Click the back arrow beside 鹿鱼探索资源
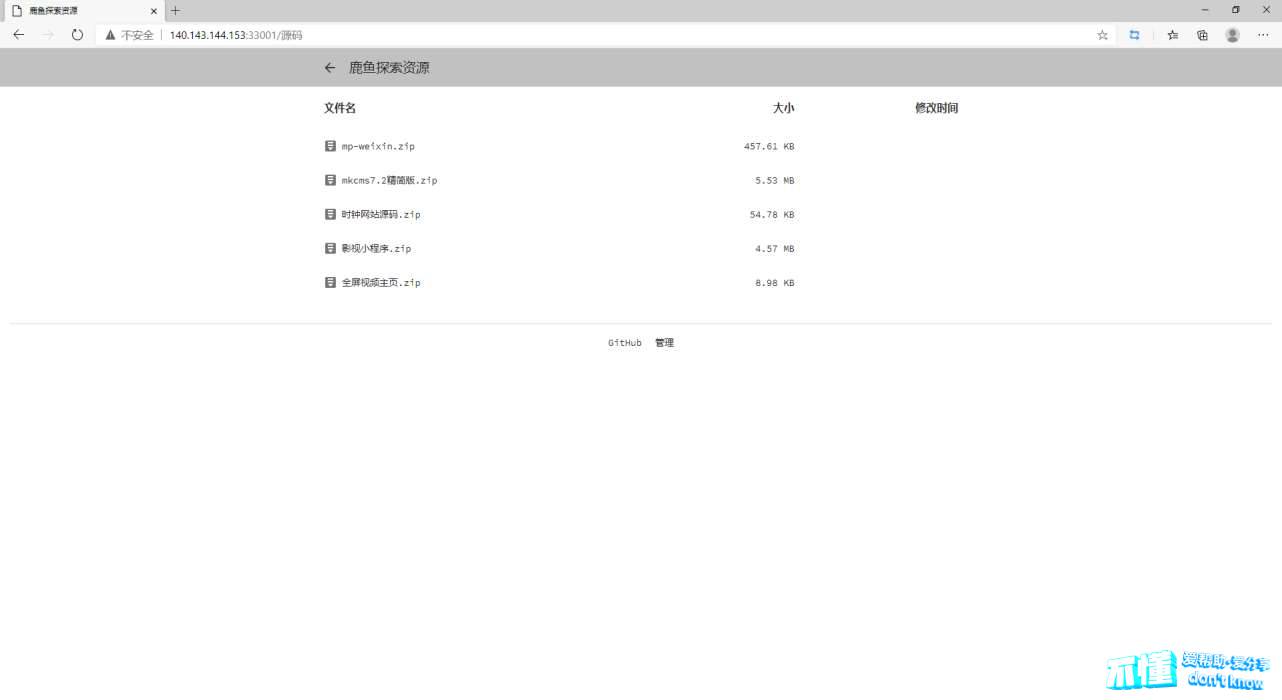Screen dimensions: 1282x700 pyautogui.click(x=330, y=68)
